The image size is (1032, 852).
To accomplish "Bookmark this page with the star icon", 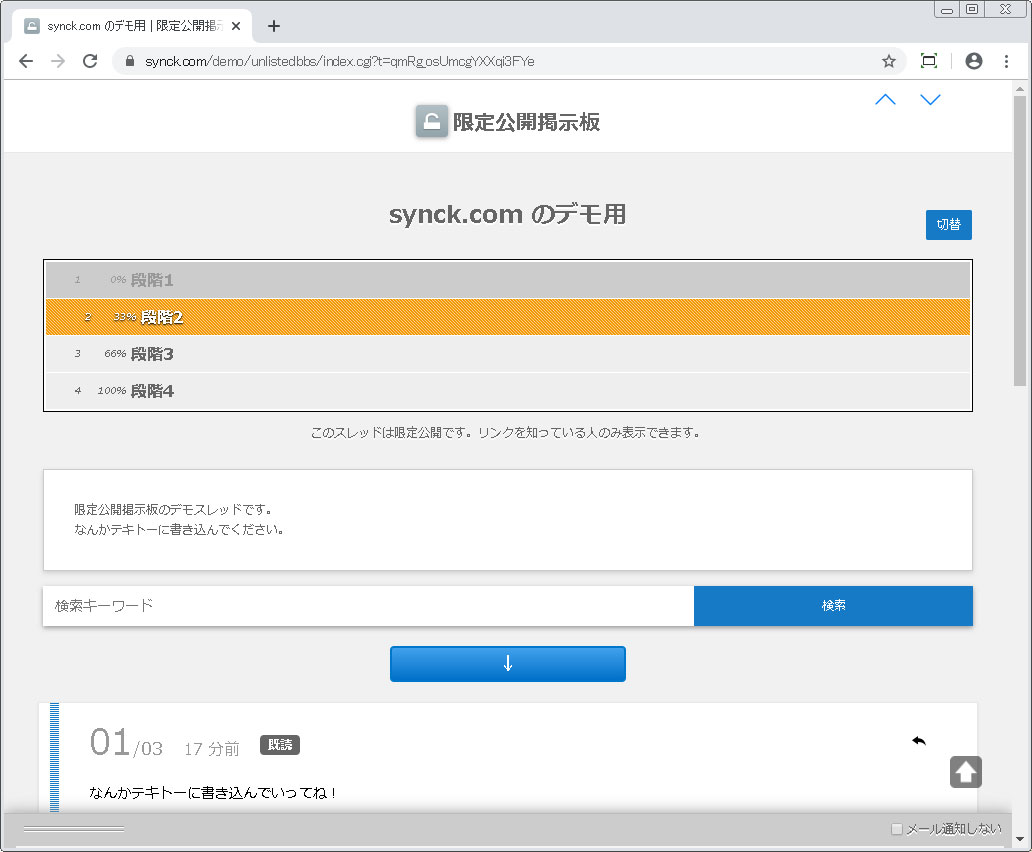I will click(x=889, y=61).
